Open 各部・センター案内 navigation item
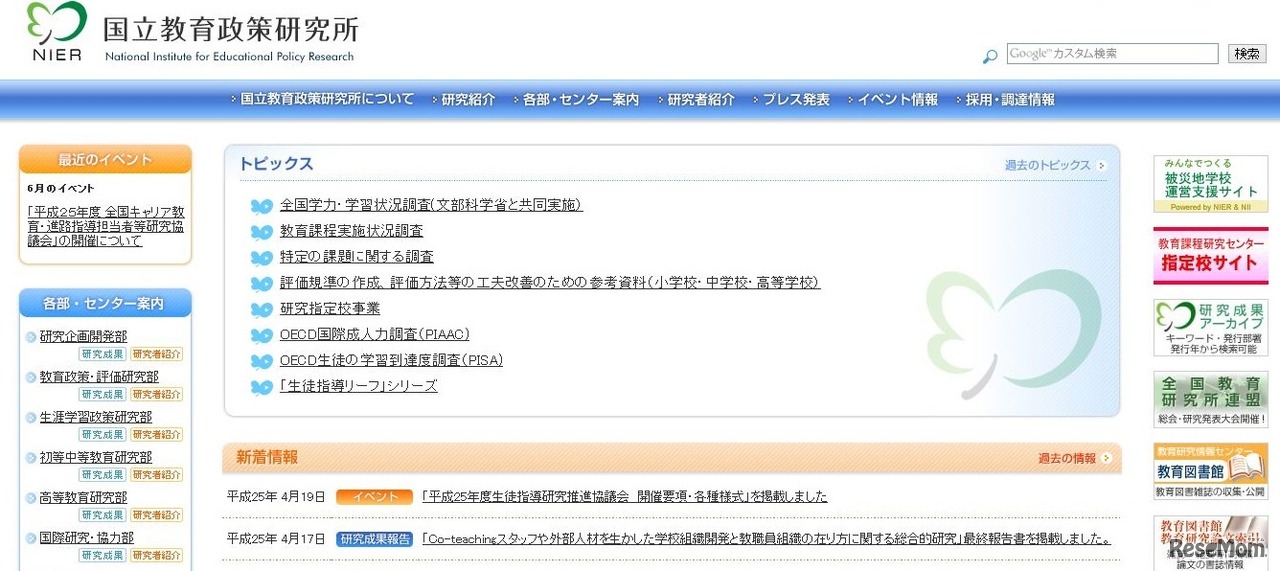This screenshot has width=1280, height=571. 581,100
